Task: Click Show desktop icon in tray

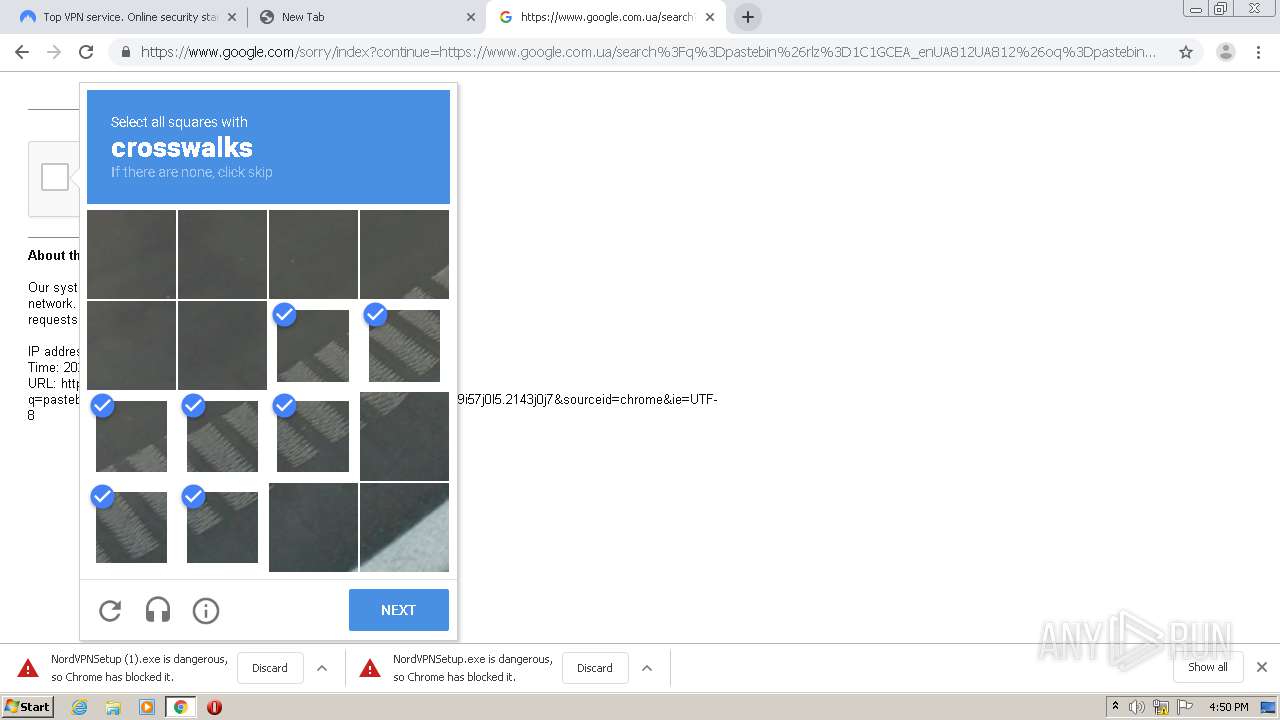Action: tap(1268, 707)
